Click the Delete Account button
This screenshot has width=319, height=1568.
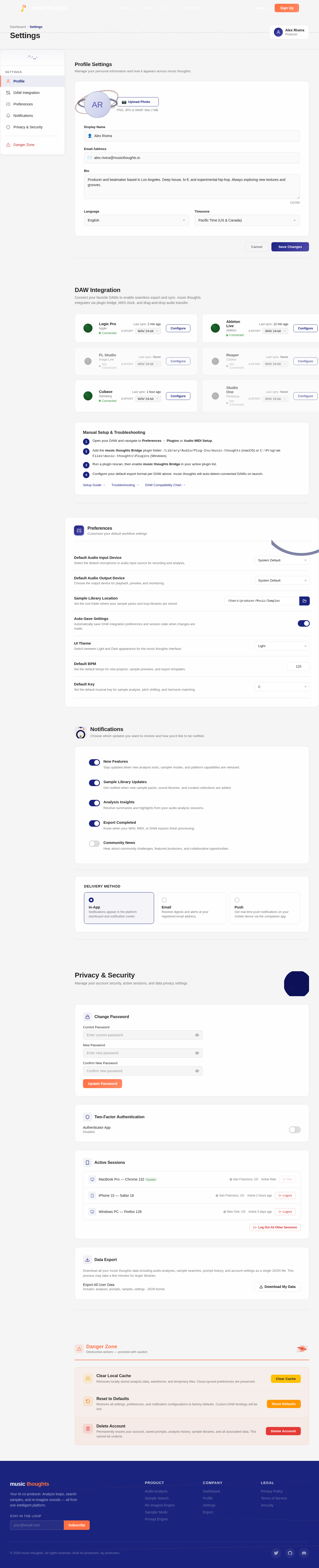tap(284, 1431)
